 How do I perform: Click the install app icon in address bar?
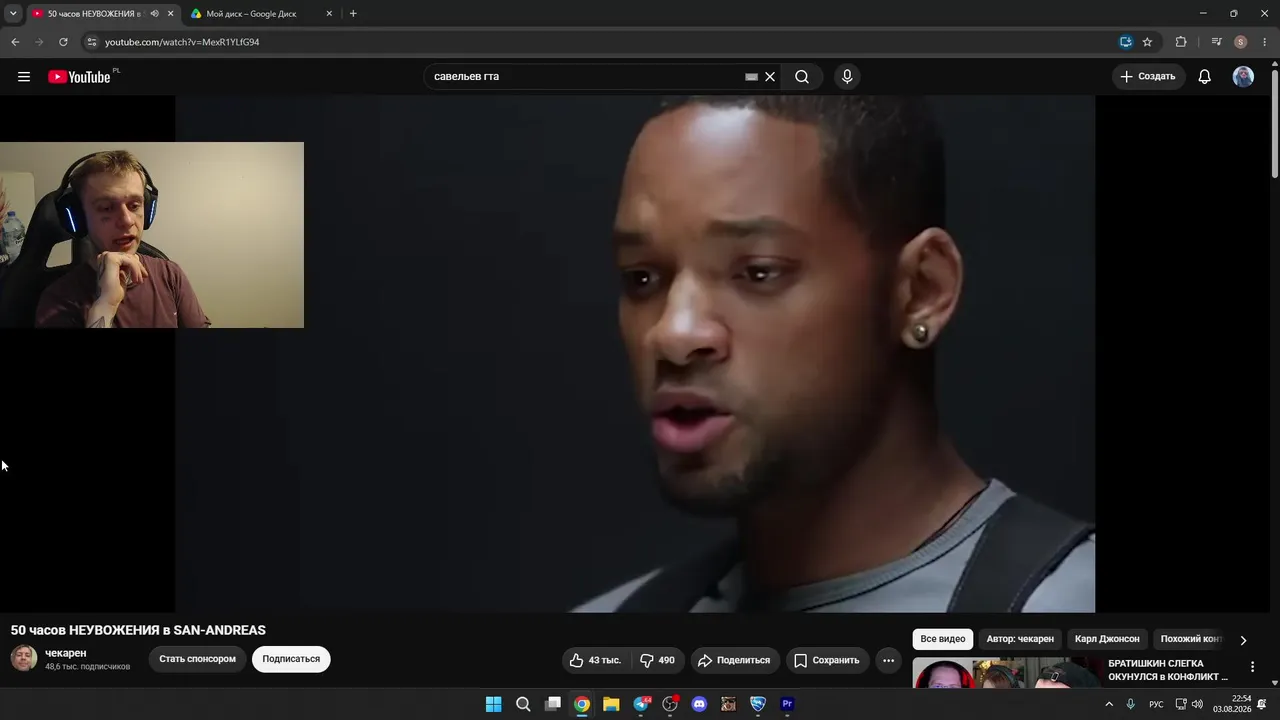point(1126,42)
